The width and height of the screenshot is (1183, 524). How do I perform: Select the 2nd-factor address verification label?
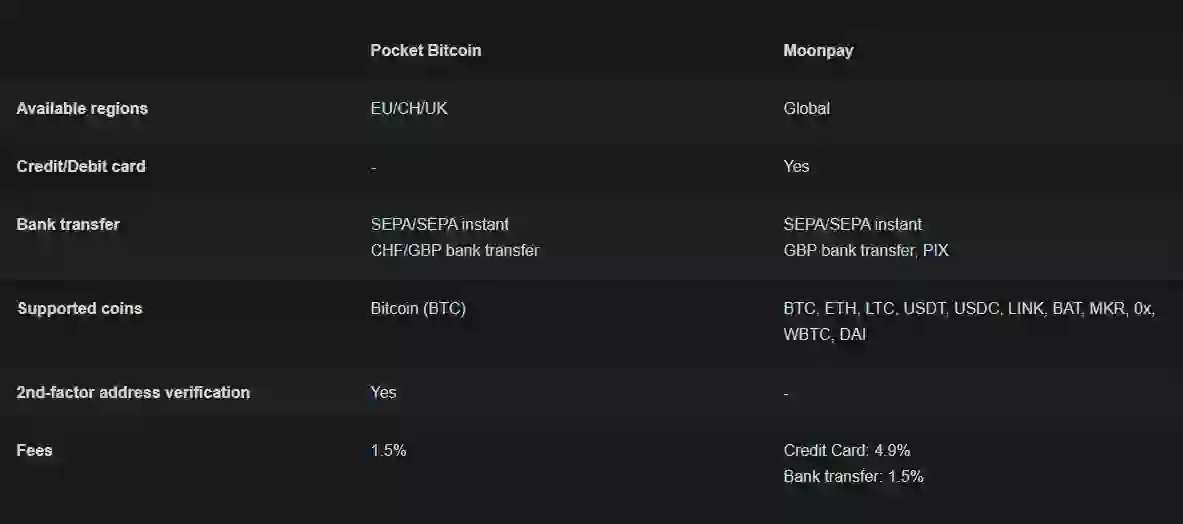pyautogui.click(x=133, y=392)
